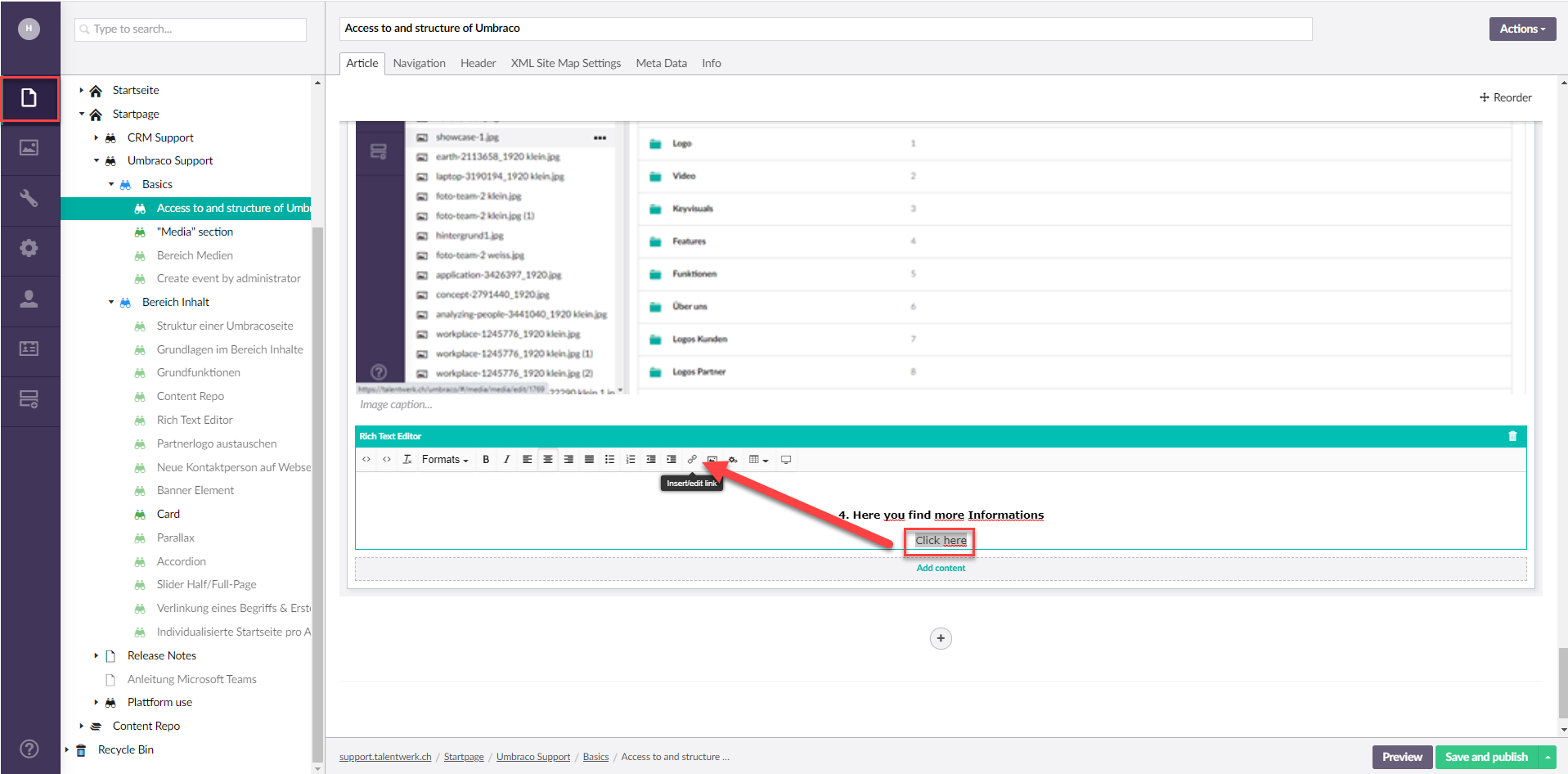Insert a numbered list
Image resolution: width=1568 pixels, height=774 pixels.
pyautogui.click(x=631, y=460)
